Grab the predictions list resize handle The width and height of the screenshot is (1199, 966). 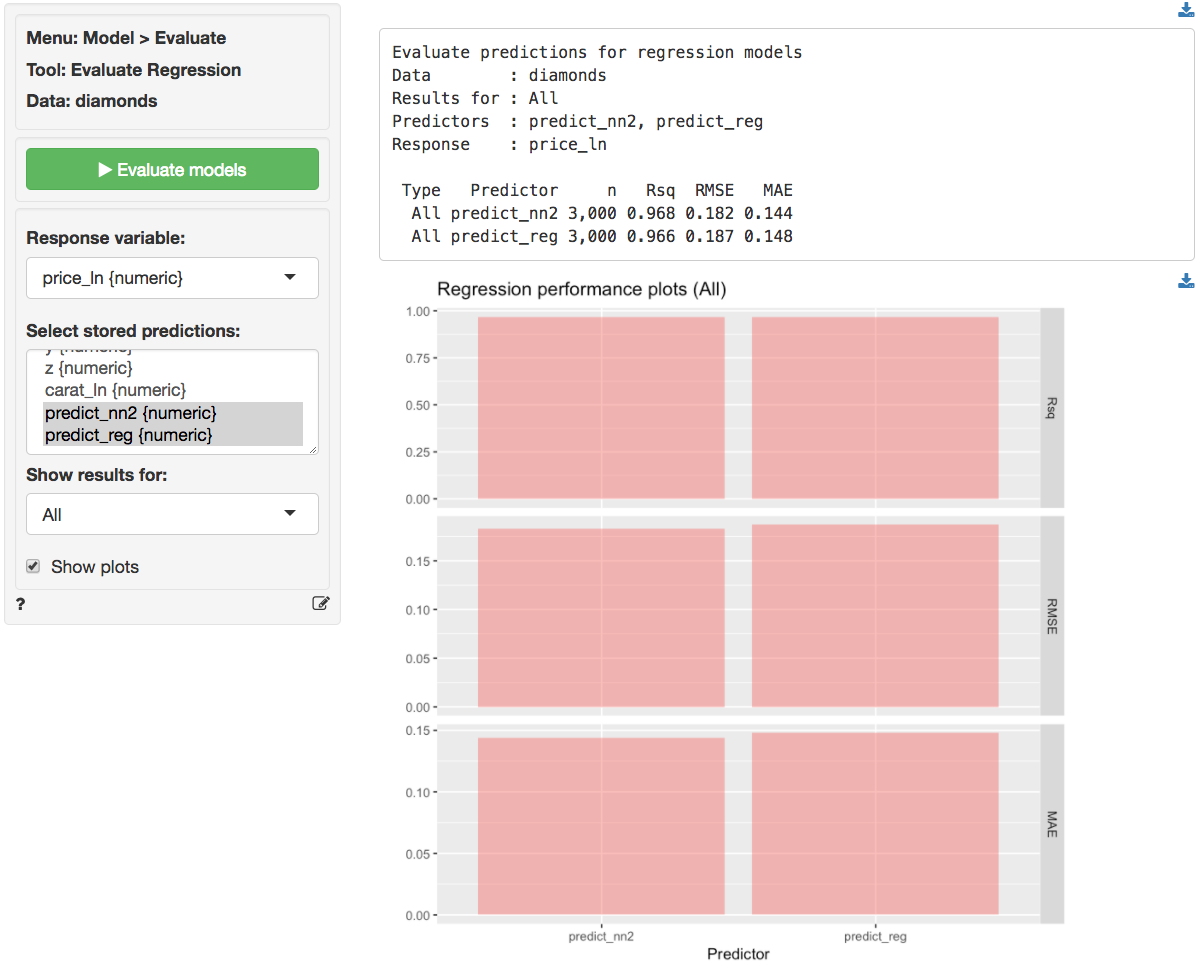point(313,450)
